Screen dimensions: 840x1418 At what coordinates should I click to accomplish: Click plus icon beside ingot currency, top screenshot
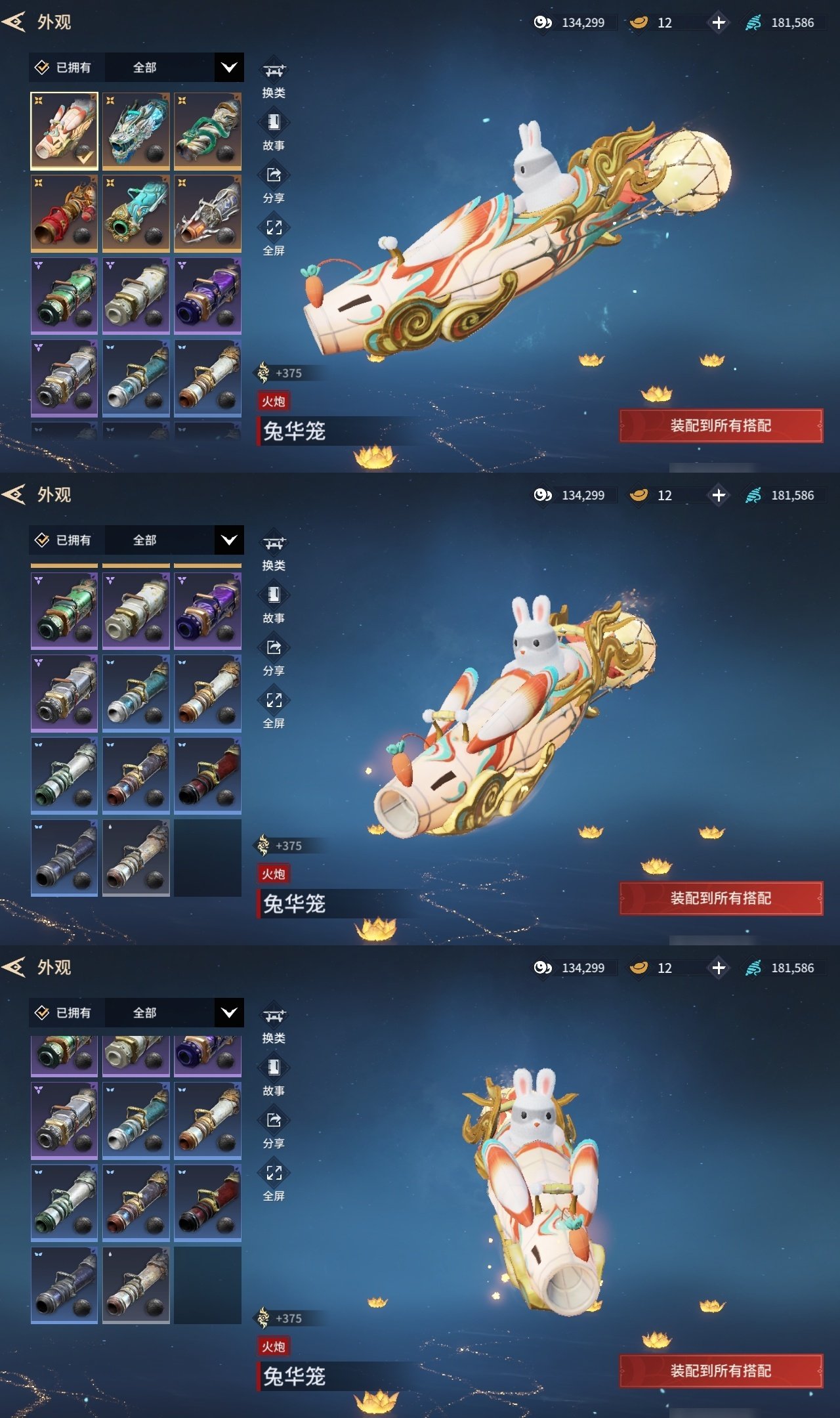pos(719,22)
